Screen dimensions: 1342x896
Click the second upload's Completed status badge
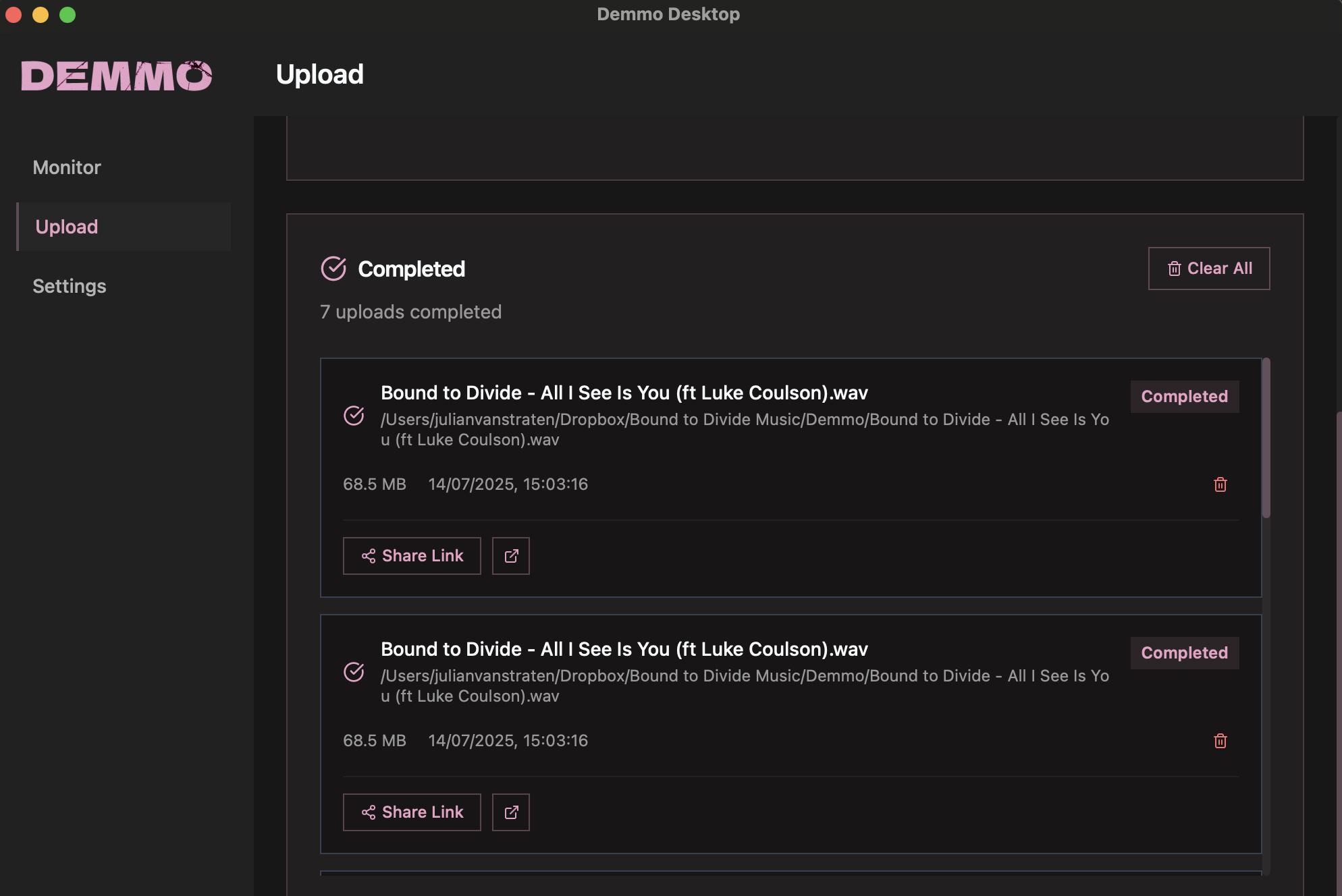[1184, 653]
